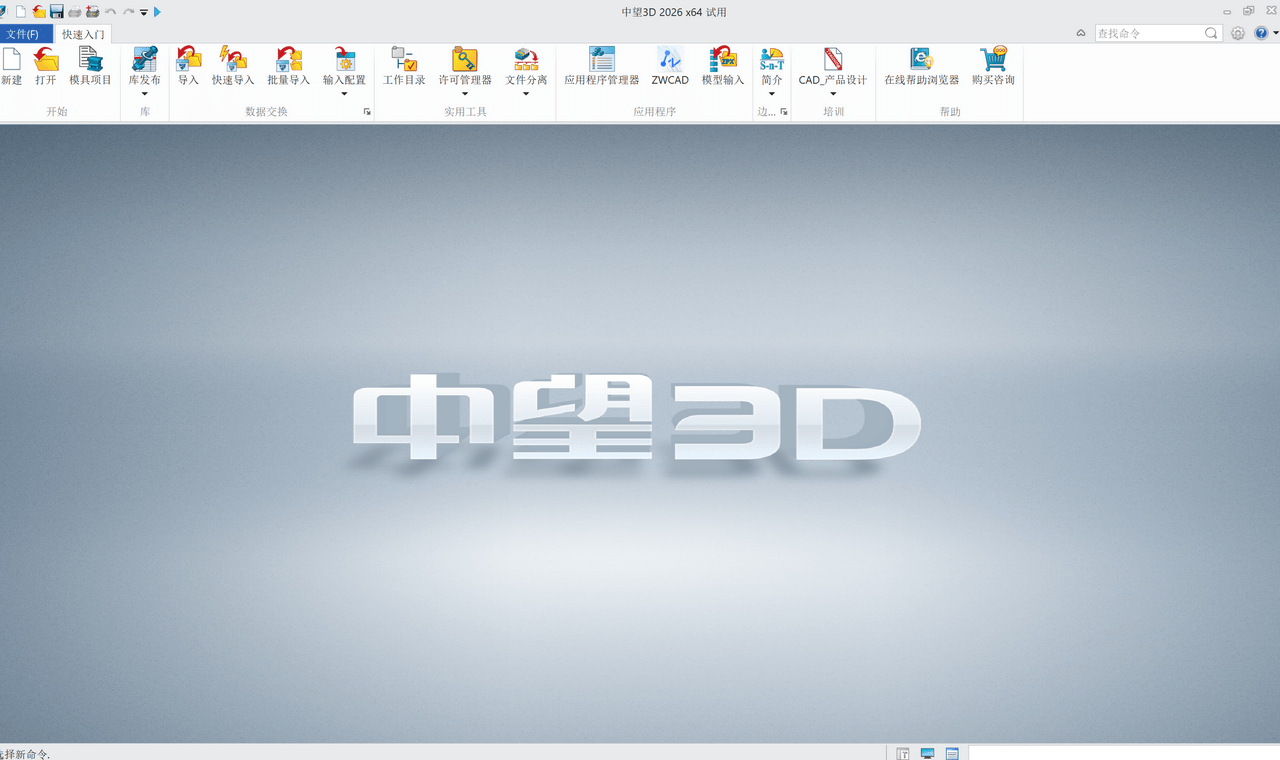Open the 应用程序管理器 application manager
Image resolution: width=1280 pixels, height=760 pixels.
coord(601,66)
